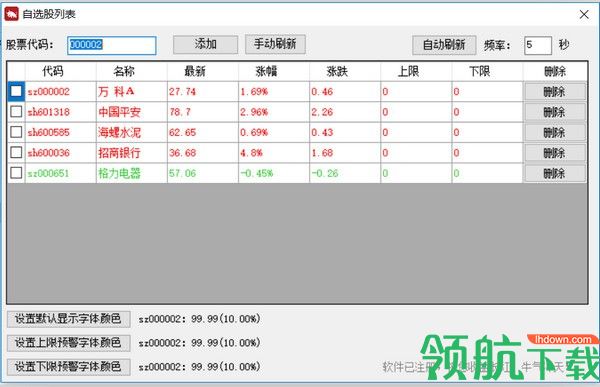Click 上限 value cell for 万科A

coord(416,91)
